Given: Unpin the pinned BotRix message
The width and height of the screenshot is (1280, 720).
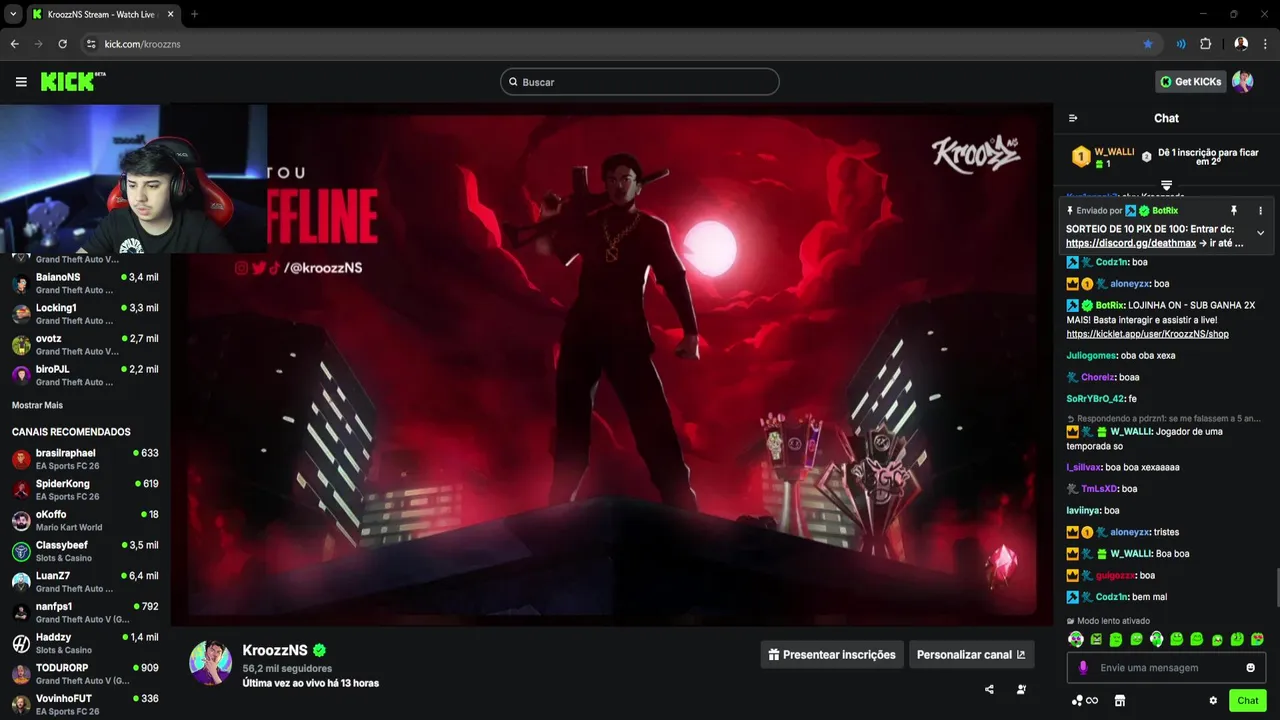Looking at the screenshot, I should (1234, 211).
